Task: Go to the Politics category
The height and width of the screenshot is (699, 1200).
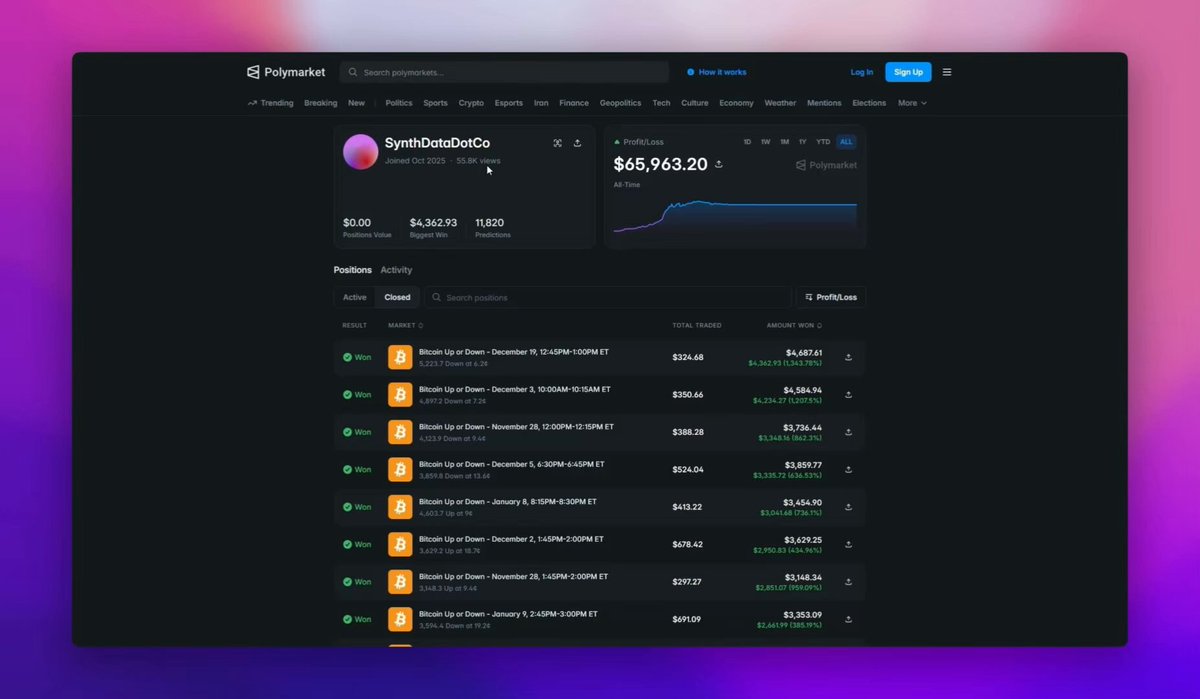Action: pyautogui.click(x=399, y=103)
